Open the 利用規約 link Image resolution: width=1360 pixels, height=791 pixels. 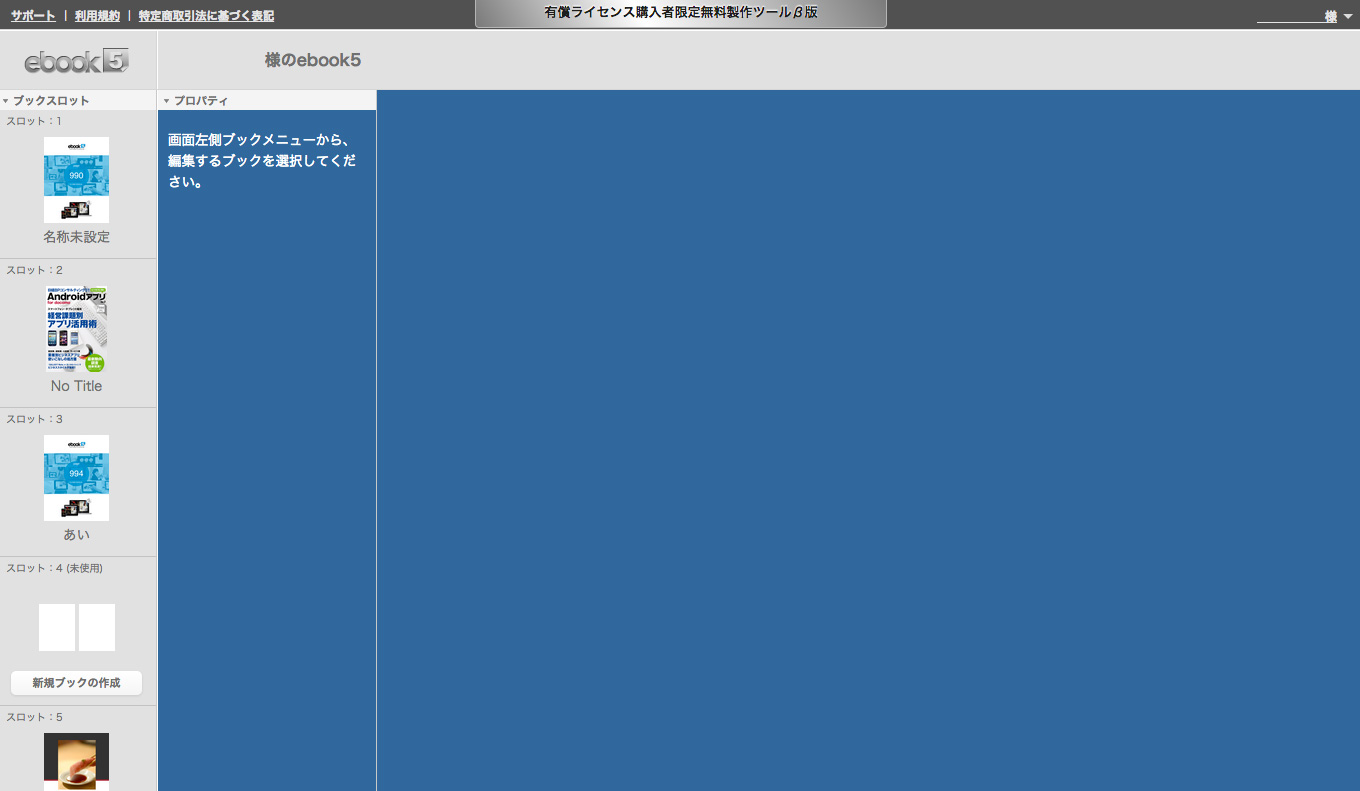[97, 16]
